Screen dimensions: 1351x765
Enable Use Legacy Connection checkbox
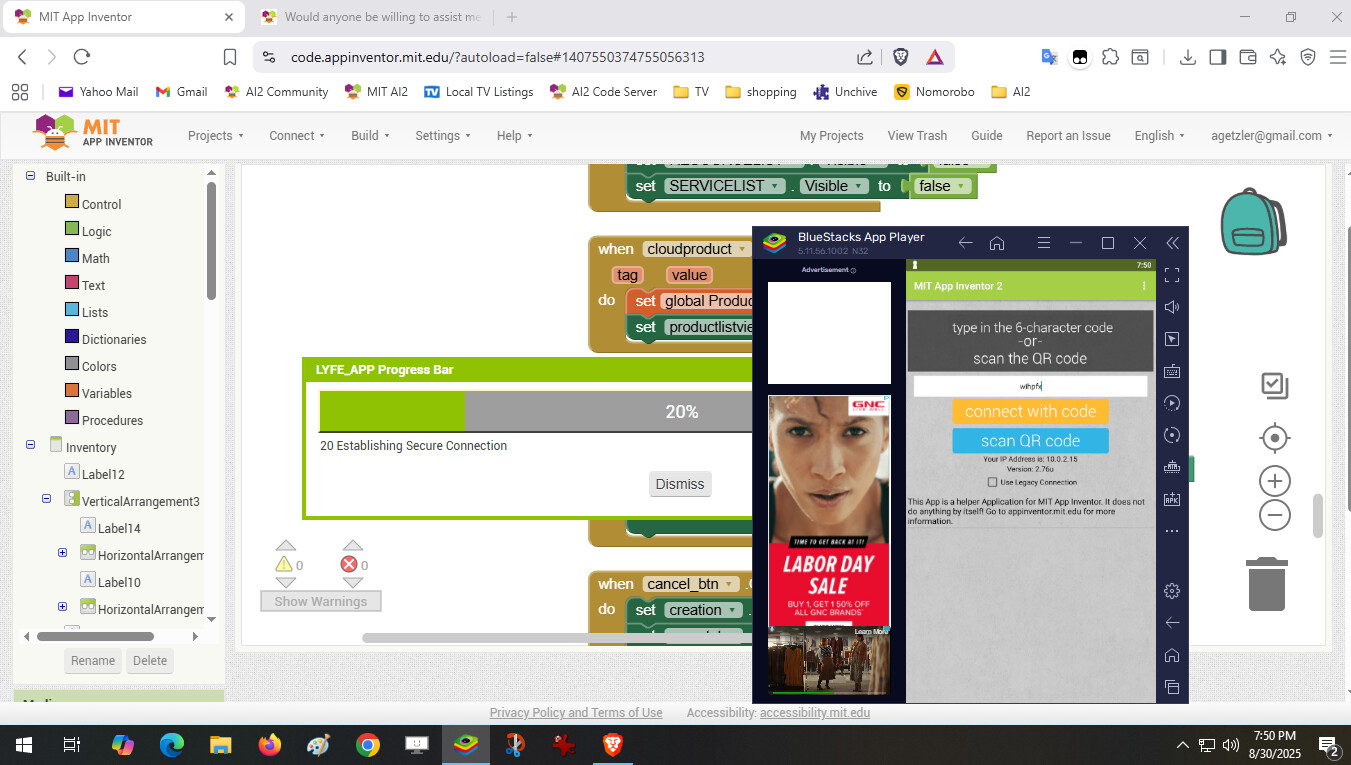click(992, 482)
